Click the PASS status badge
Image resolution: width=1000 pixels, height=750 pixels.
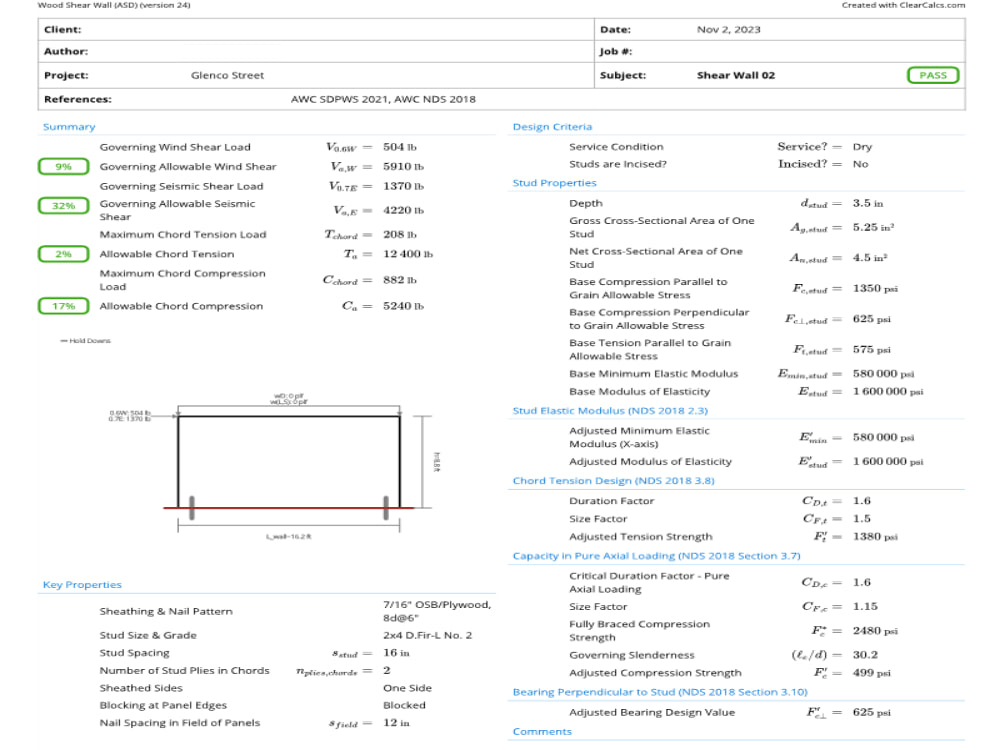pos(932,74)
